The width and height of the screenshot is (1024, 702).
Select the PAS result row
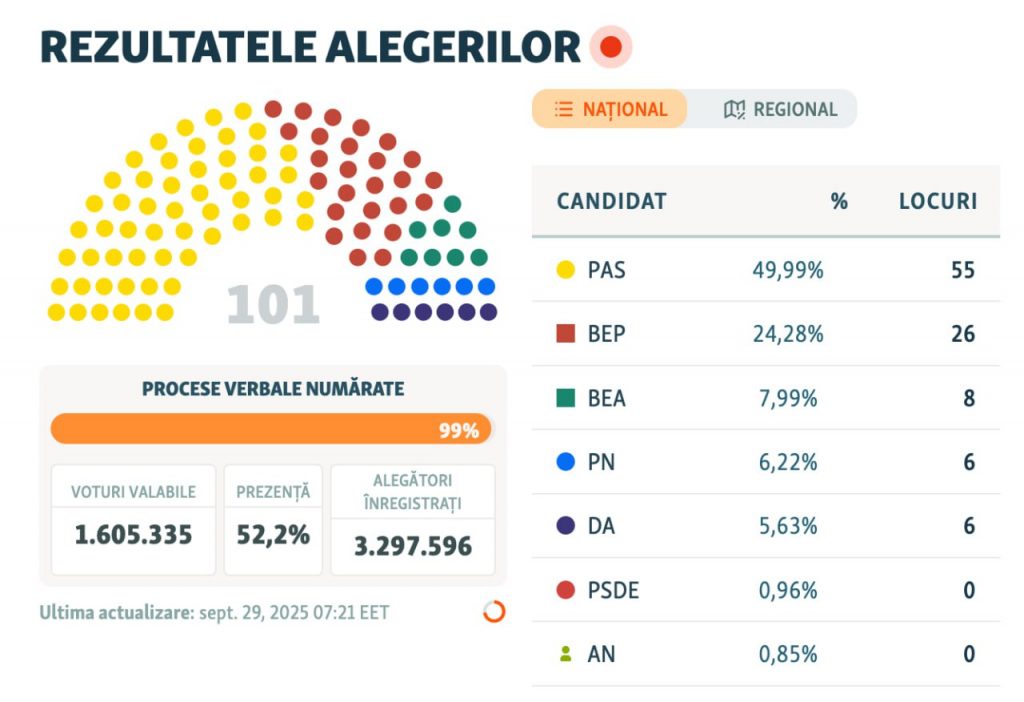pyautogui.click(x=765, y=270)
